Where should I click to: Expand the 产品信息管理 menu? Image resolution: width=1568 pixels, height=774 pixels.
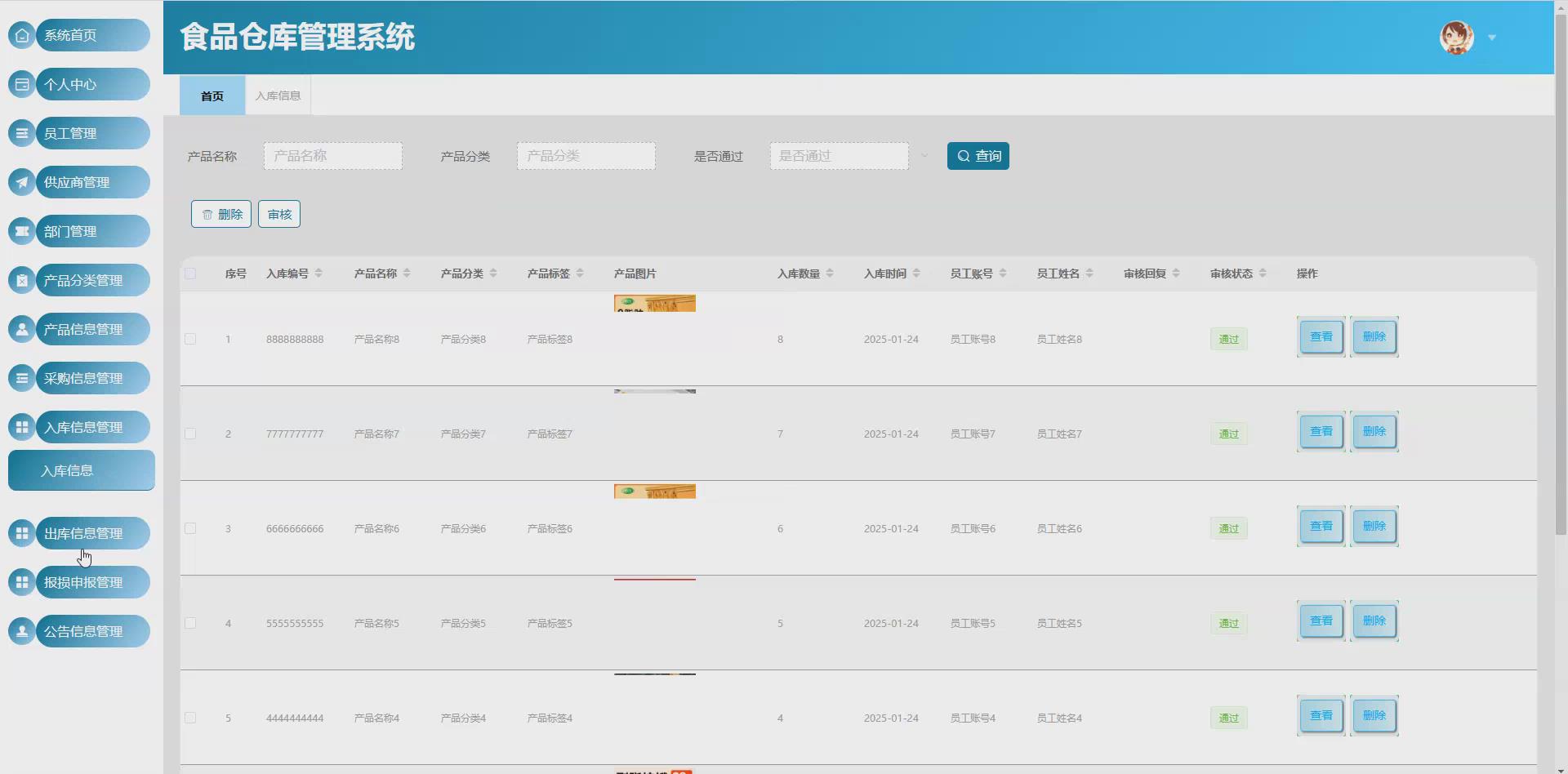[92, 329]
